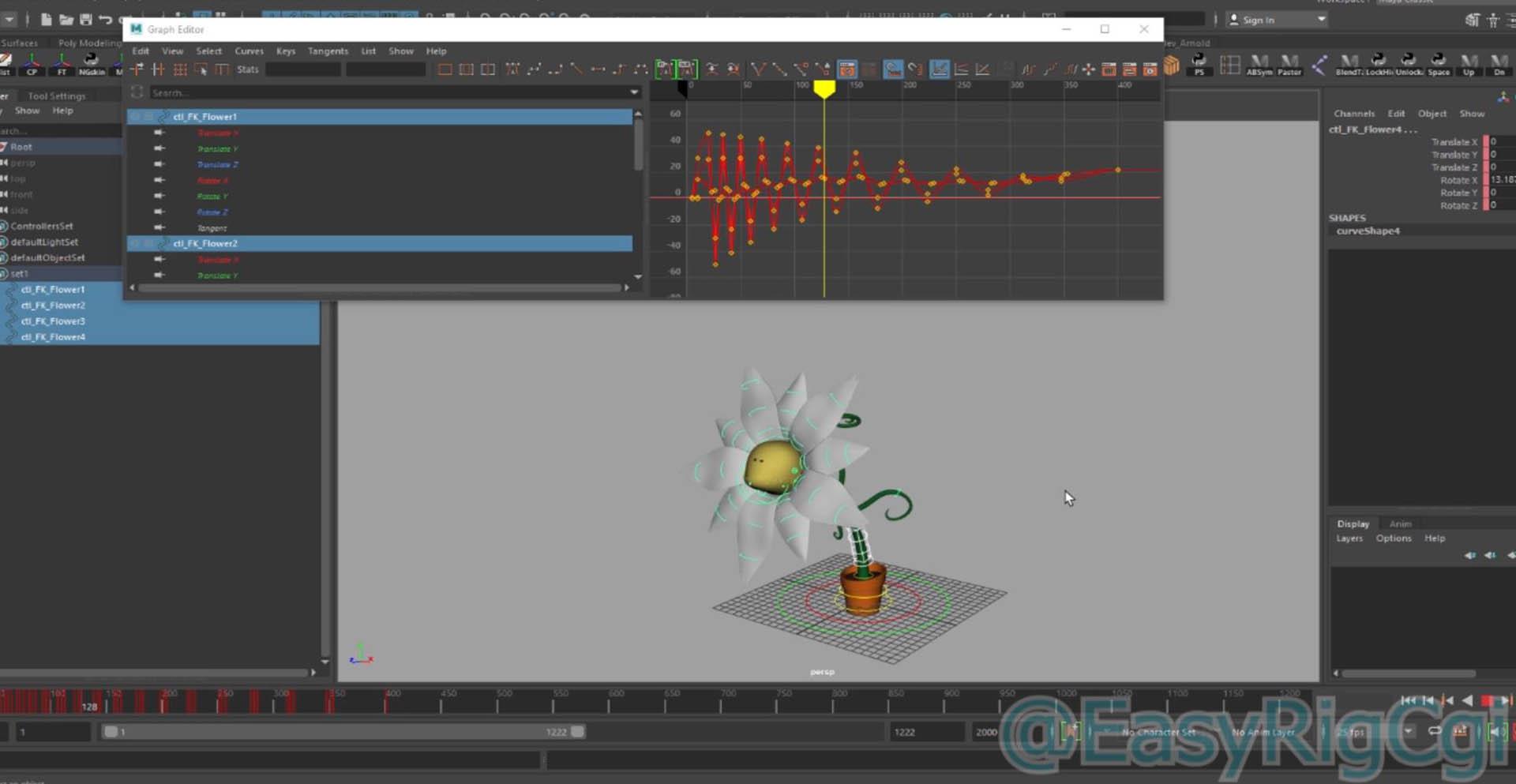Open the Graph Editor search filter dropdown
The height and width of the screenshot is (784, 1516).
[634, 92]
